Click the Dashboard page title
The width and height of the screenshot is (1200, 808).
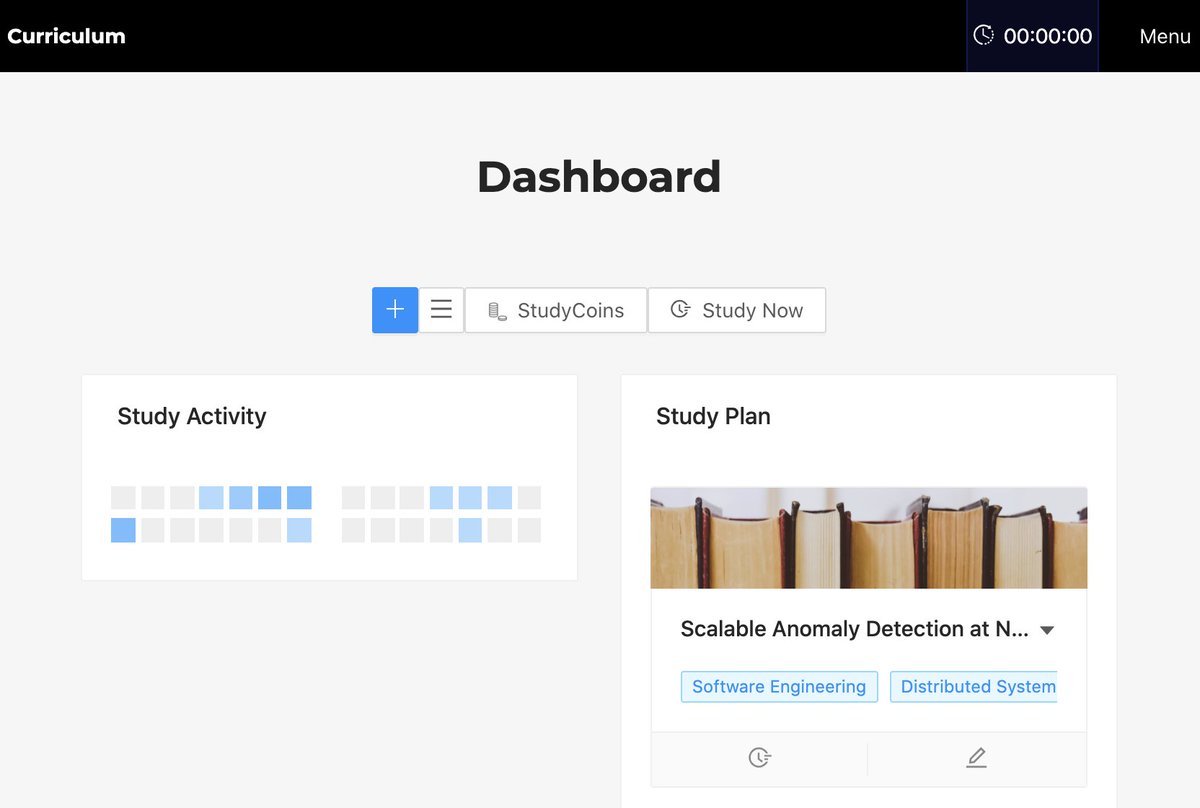tap(599, 177)
